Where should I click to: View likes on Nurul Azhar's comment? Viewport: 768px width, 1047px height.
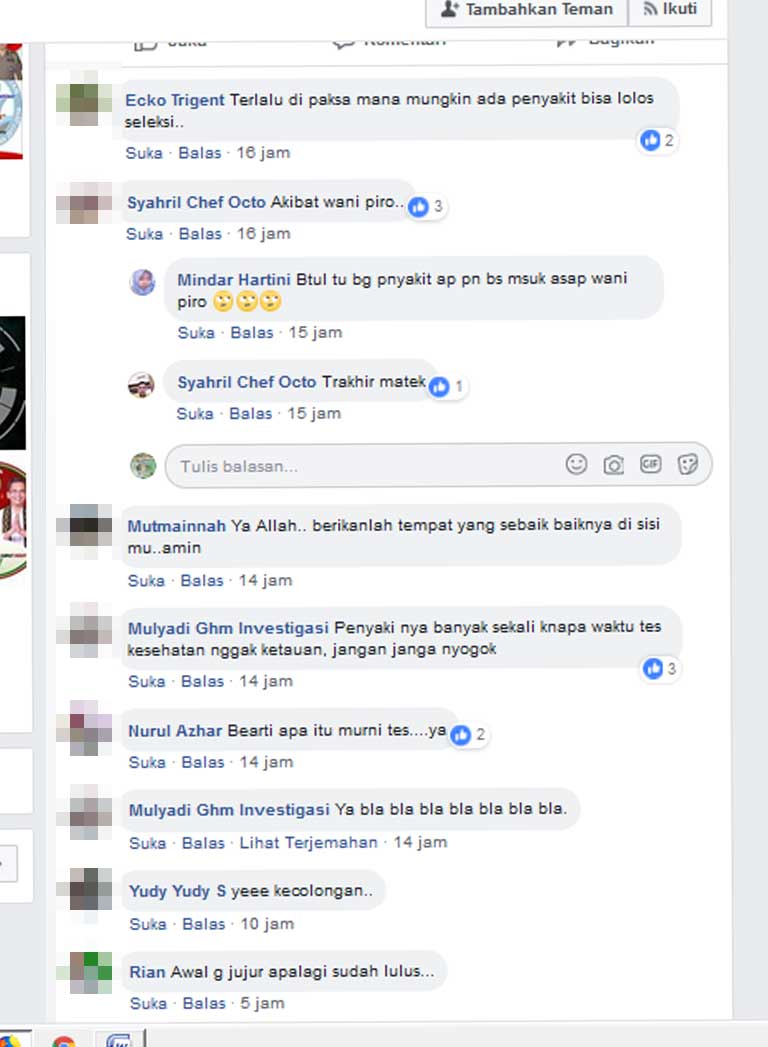[x=469, y=735]
